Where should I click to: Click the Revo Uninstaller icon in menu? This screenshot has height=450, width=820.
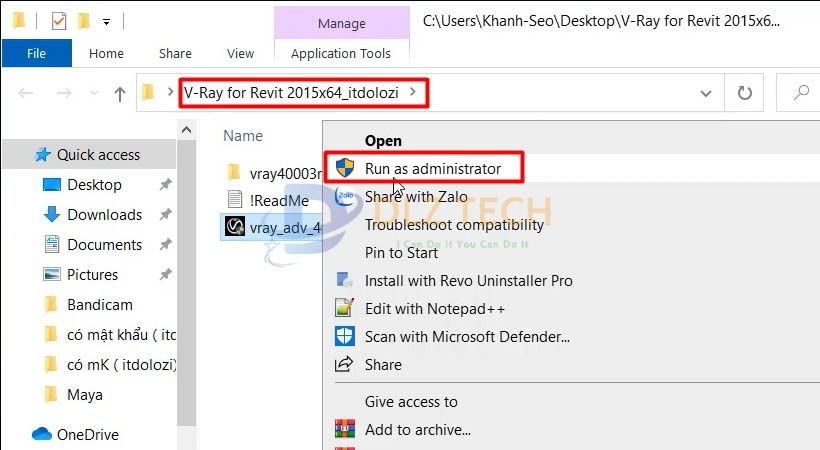coord(345,280)
